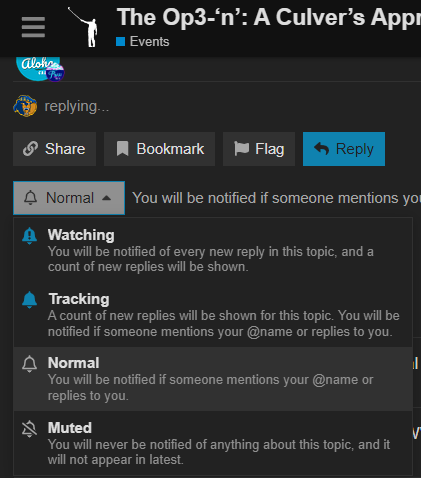Click the blue Reply button
Image resolution: width=421 pixels, height=478 pixels.
344,149
